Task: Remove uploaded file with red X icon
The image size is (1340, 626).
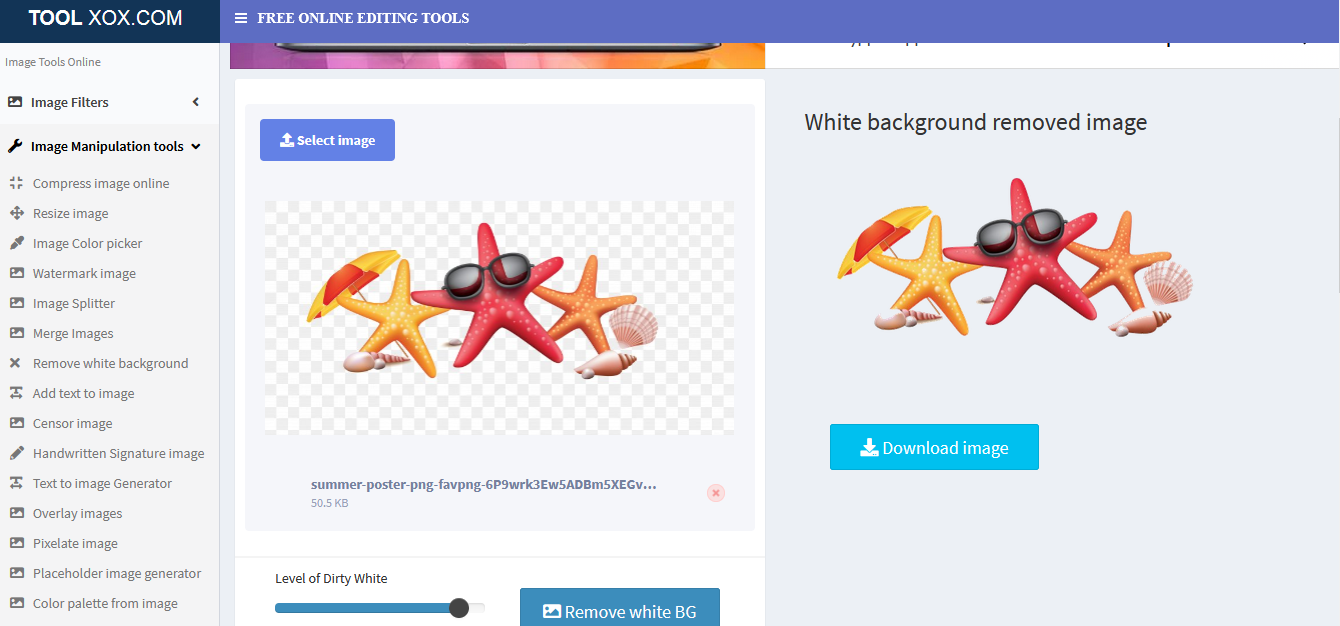Action: pyautogui.click(x=715, y=493)
